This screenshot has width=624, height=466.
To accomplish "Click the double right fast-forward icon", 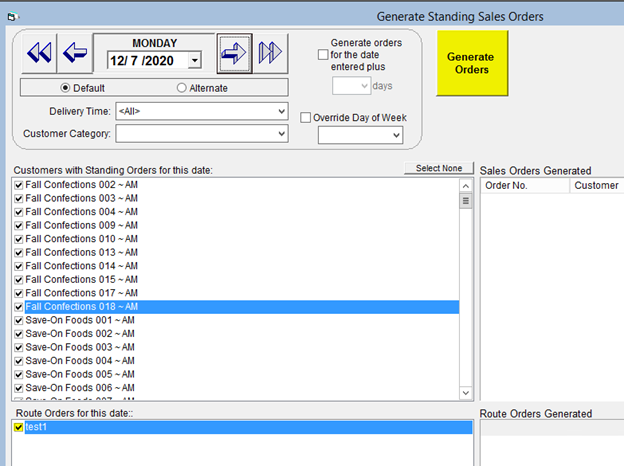I will coord(270,53).
